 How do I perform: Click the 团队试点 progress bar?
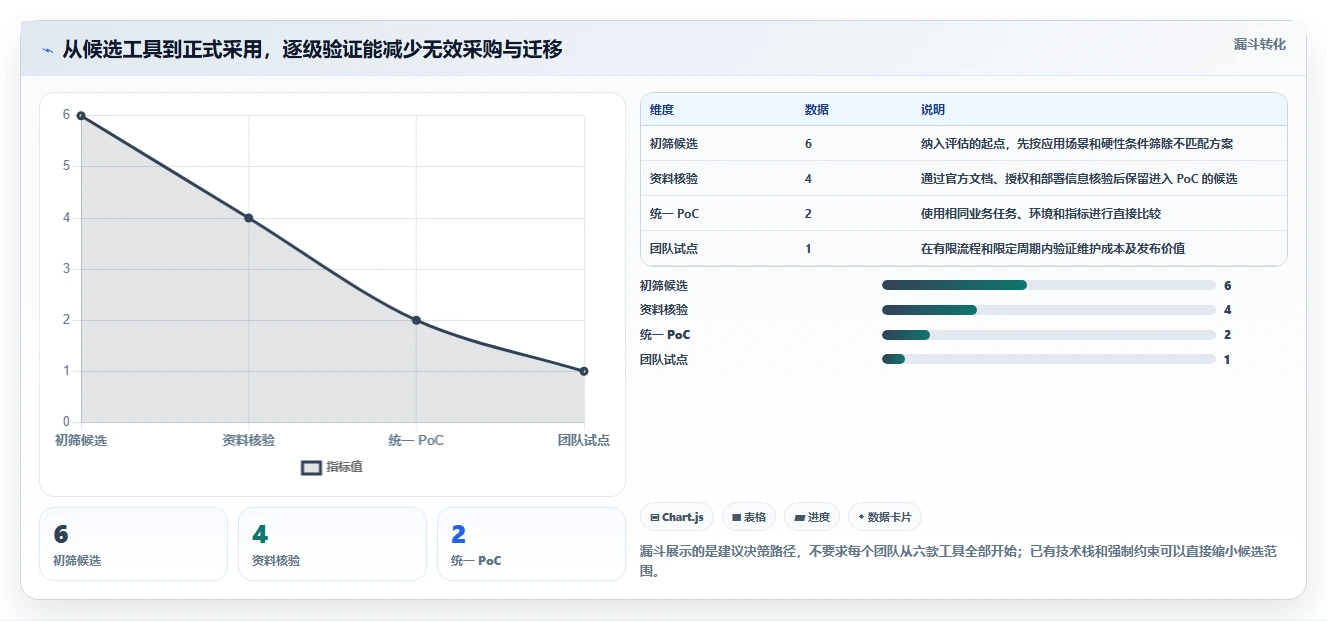[x=1049, y=359]
